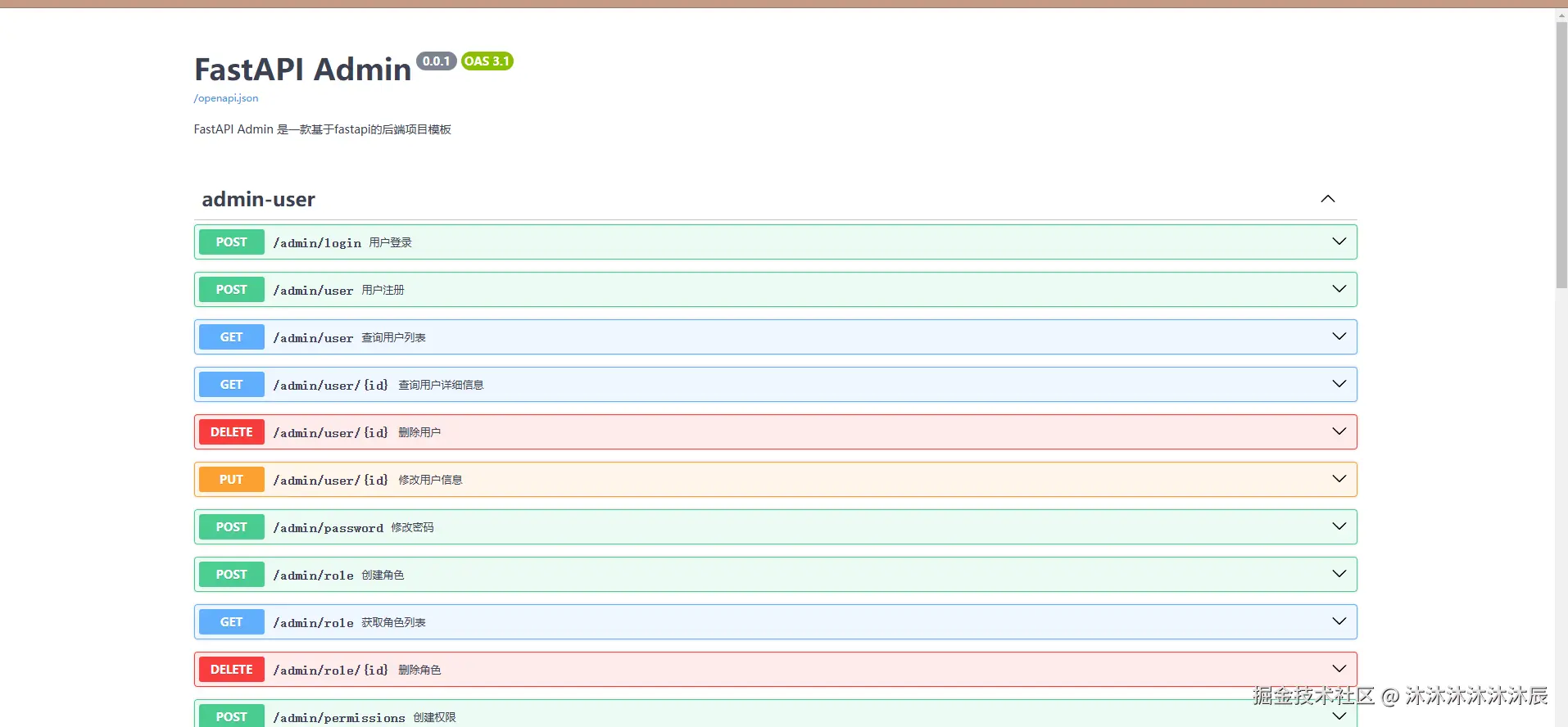Click the 删除角色 description text
1568x727 pixels.
coord(420,670)
